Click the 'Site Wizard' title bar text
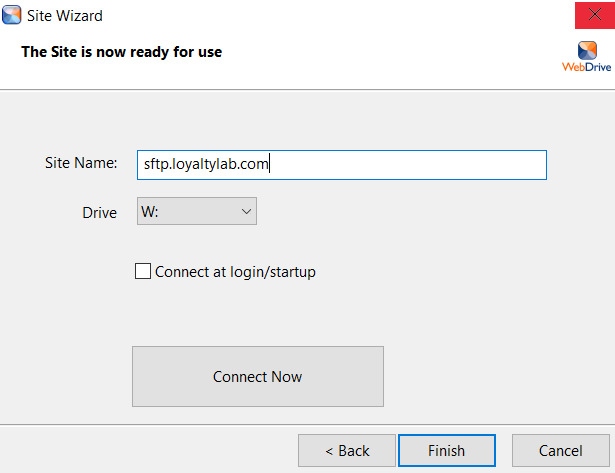This screenshot has width=615, height=473. pyautogui.click(x=64, y=16)
